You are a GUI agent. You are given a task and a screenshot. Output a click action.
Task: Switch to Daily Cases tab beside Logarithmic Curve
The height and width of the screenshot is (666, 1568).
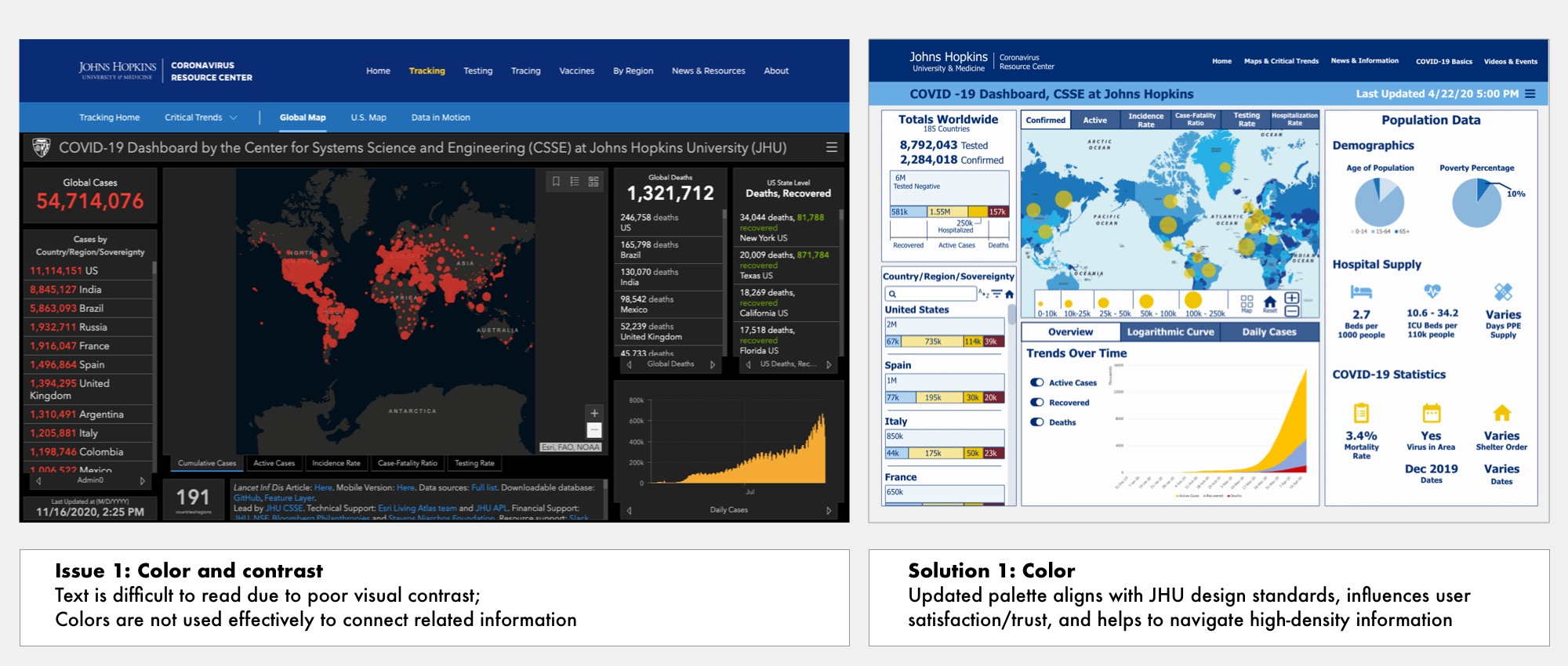coord(1269,332)
